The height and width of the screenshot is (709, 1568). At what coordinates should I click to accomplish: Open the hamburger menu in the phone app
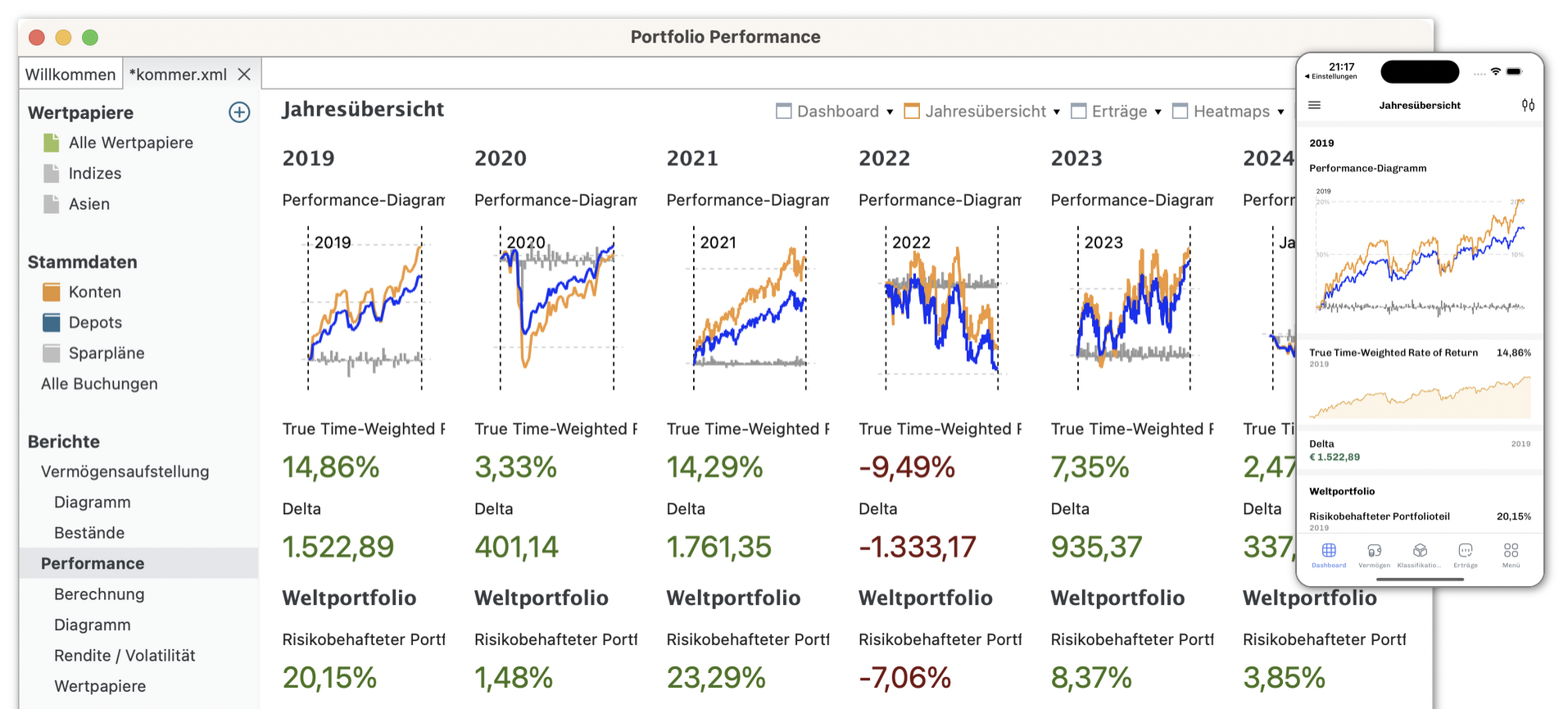pos(1315,105)
